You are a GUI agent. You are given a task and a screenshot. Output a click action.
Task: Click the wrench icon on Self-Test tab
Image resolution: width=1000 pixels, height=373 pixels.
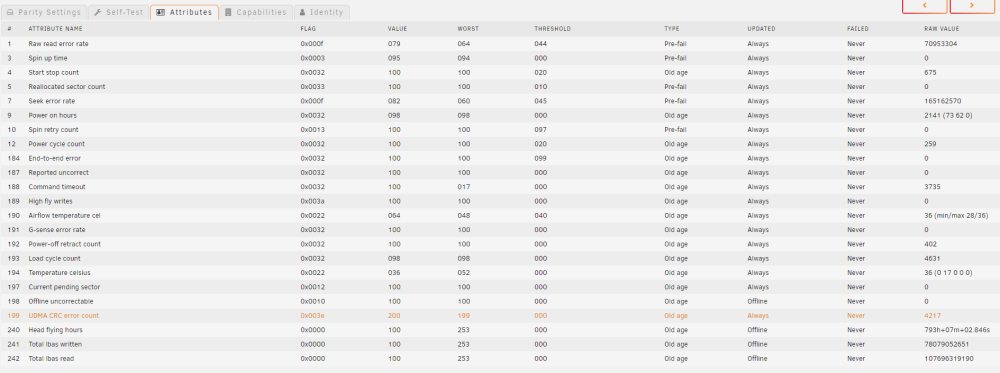tap(98, 12)
